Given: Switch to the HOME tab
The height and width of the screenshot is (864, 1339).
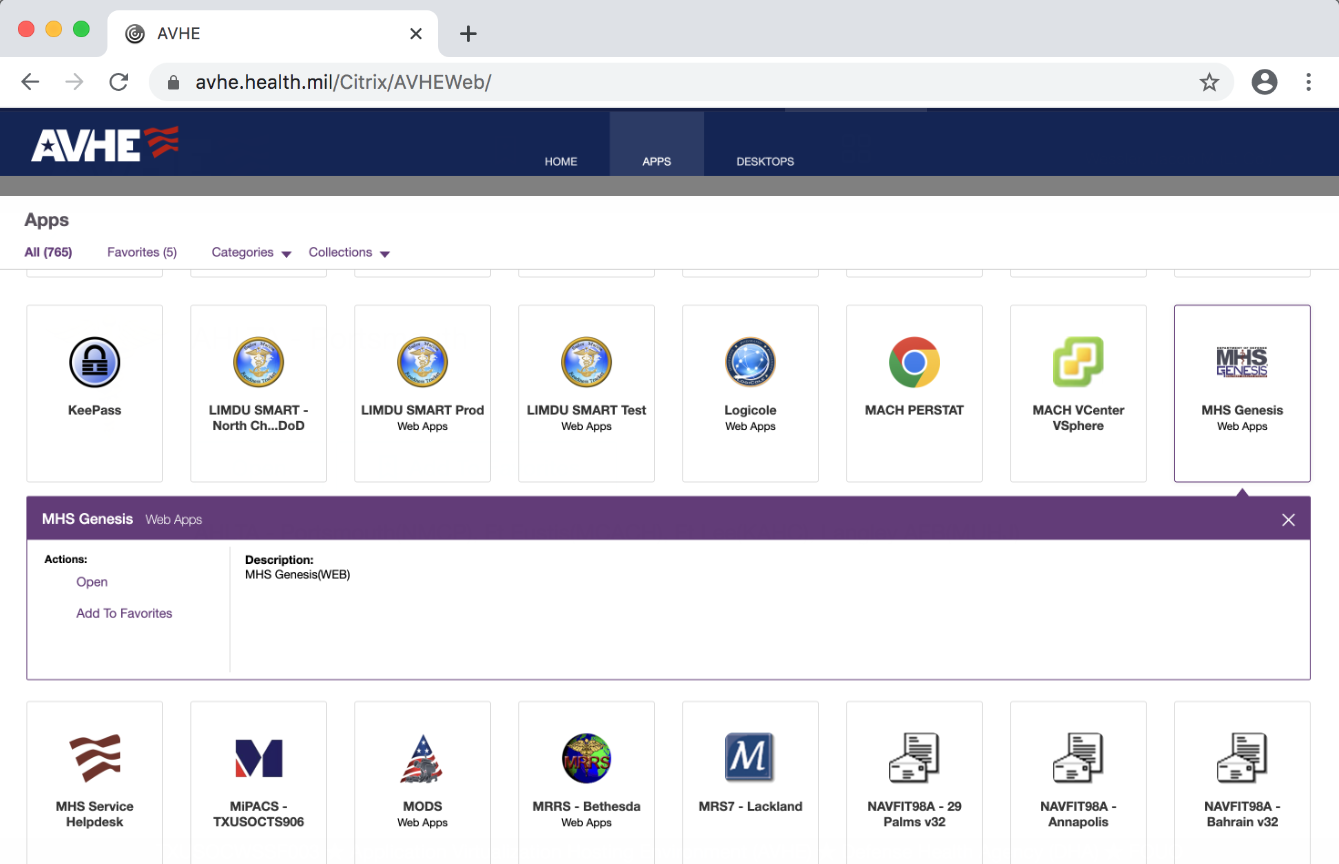Looking at the screenshot, I should coord(561,161).
